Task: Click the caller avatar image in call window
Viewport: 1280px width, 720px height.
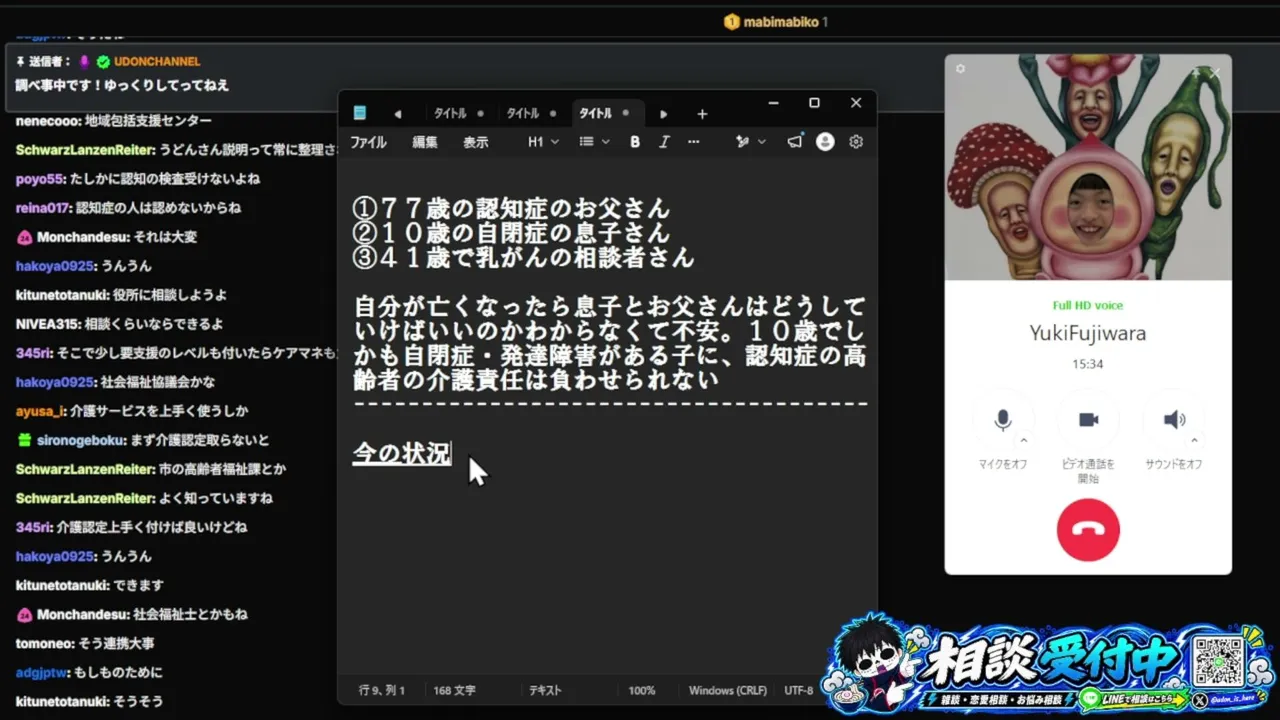Action: click(x=1088, y=167)
